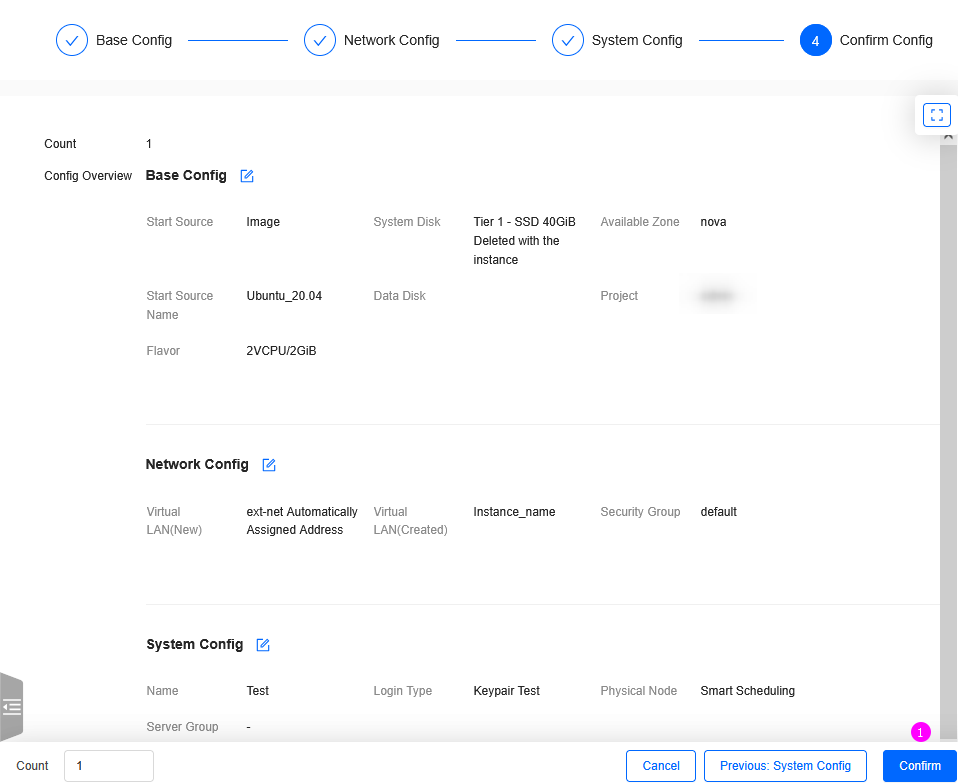Click the System Config section heading
Image resolution: width=958 pixels, height=783 pixels.
(194, 644)
